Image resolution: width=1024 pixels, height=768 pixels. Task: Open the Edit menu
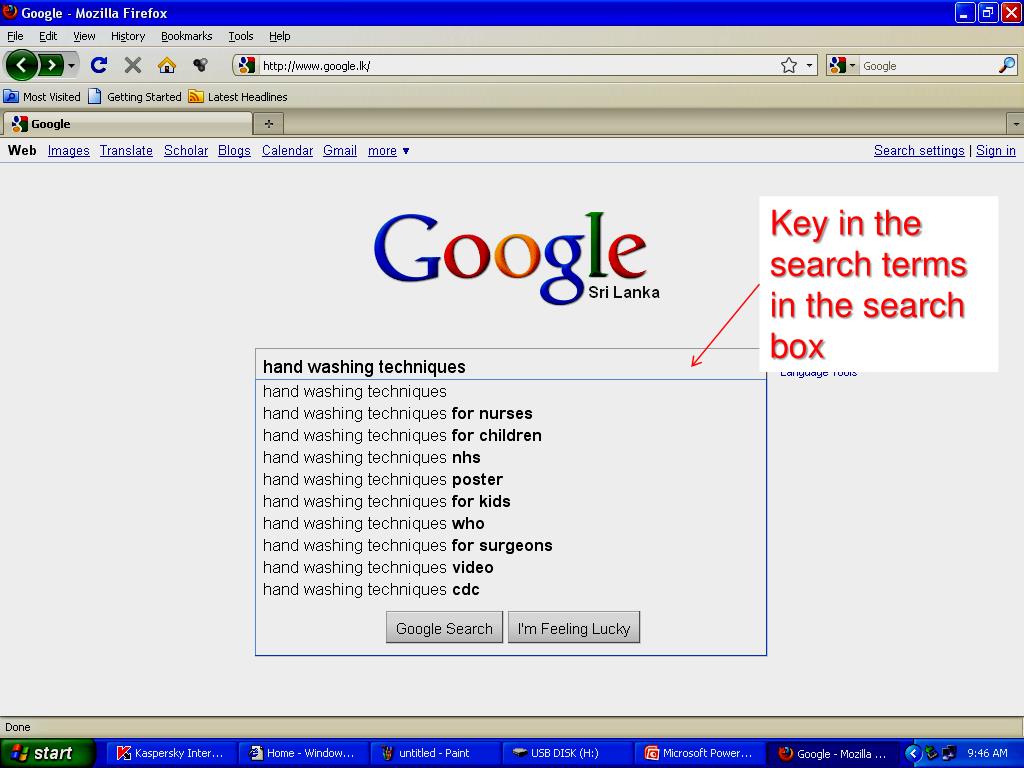[x=48, y=36]
